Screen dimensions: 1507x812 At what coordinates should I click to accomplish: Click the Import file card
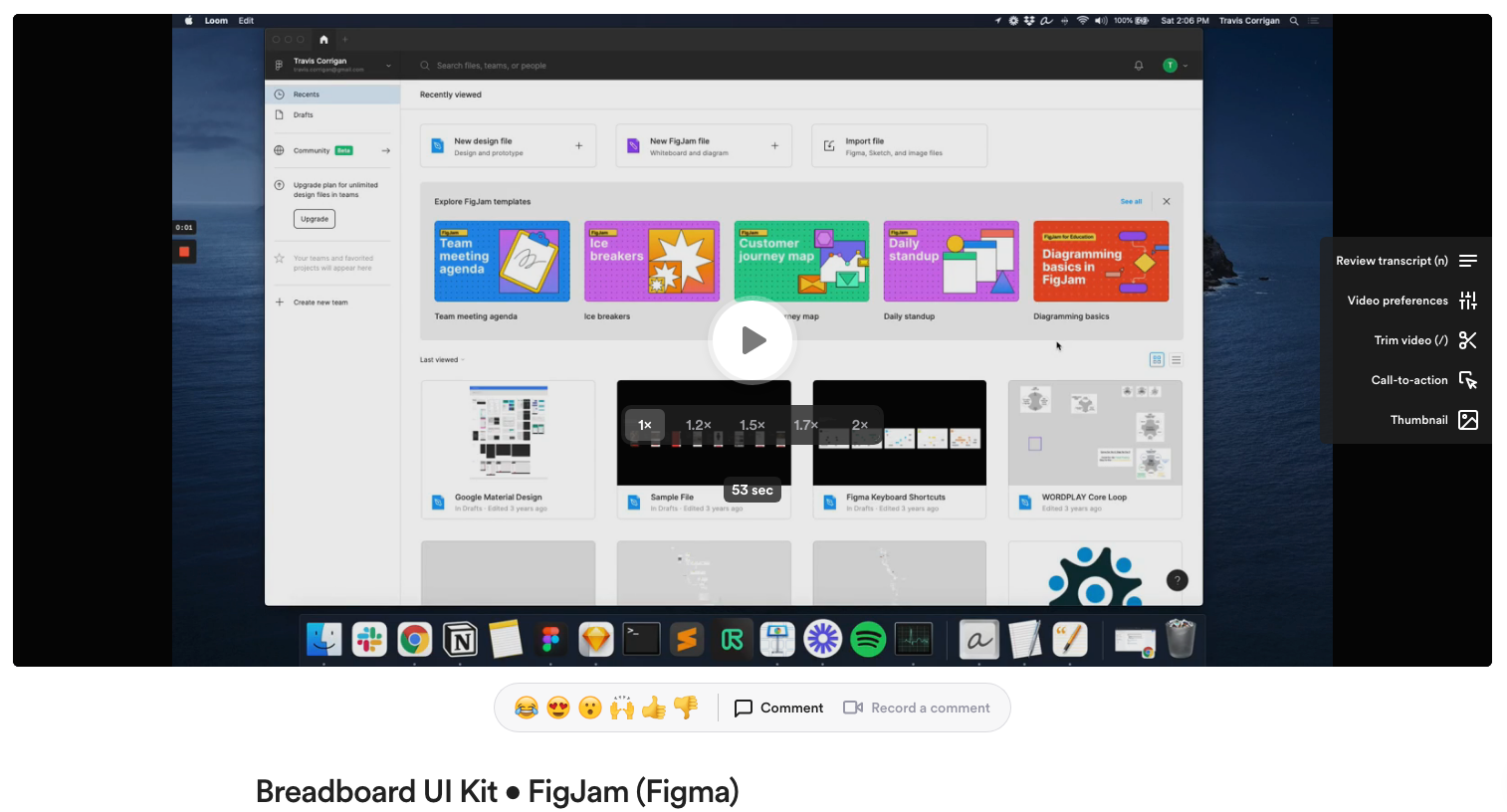pyautogui.click(x=899, y=146)
